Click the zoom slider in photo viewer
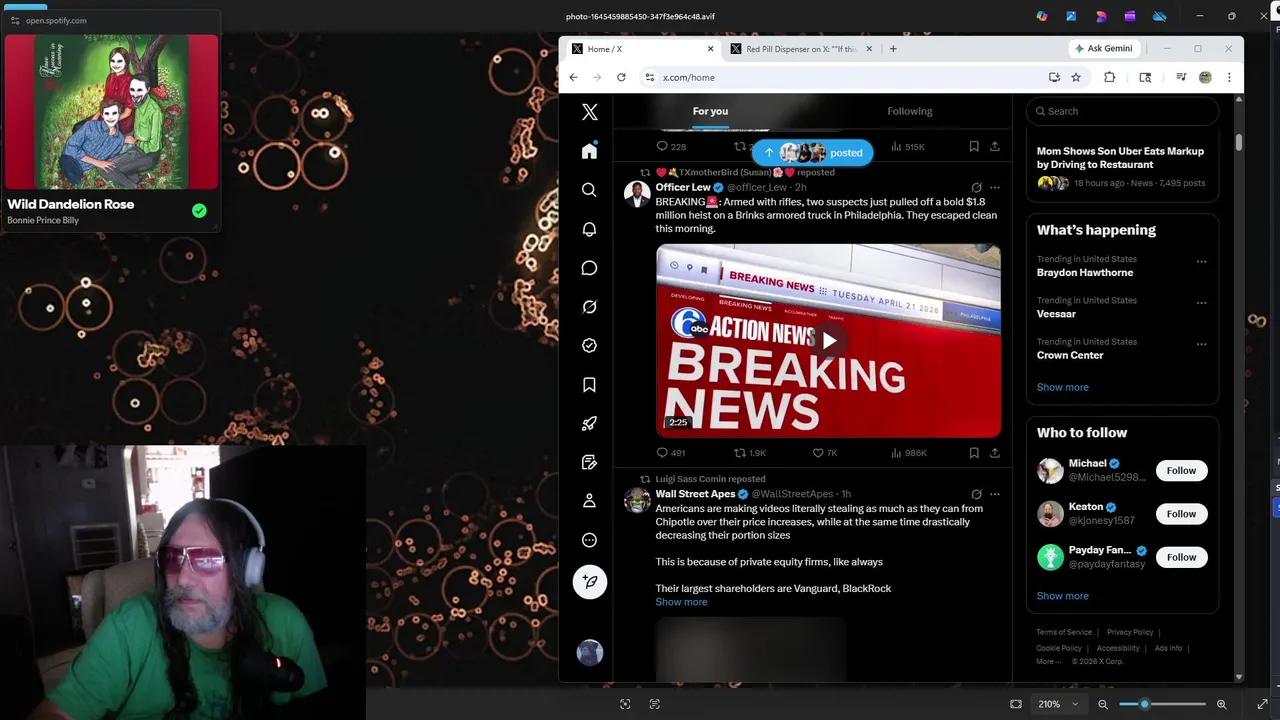 tap(1161, 704)
